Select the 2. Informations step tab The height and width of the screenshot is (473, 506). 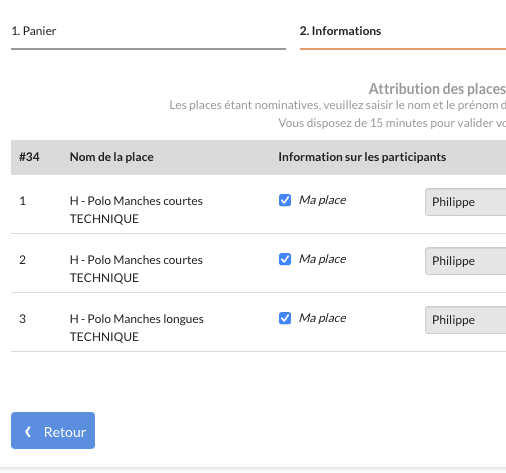point(340,31)
